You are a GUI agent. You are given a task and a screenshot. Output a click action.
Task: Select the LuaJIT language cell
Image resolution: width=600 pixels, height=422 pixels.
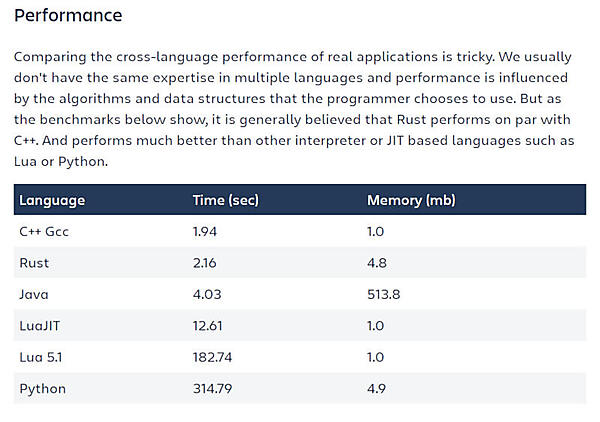point(42,326)
